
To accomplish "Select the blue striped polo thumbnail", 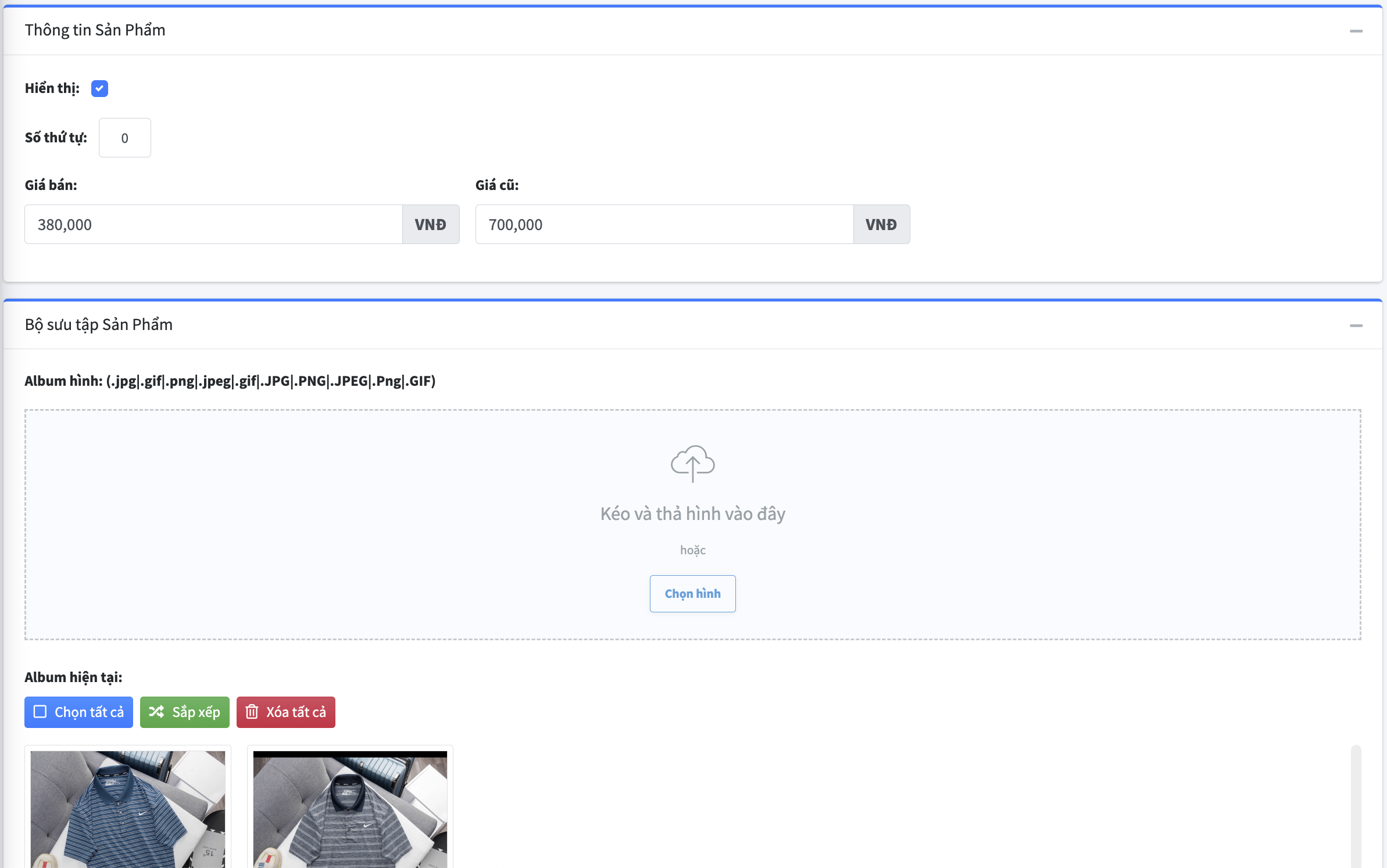I will (128, 808).
